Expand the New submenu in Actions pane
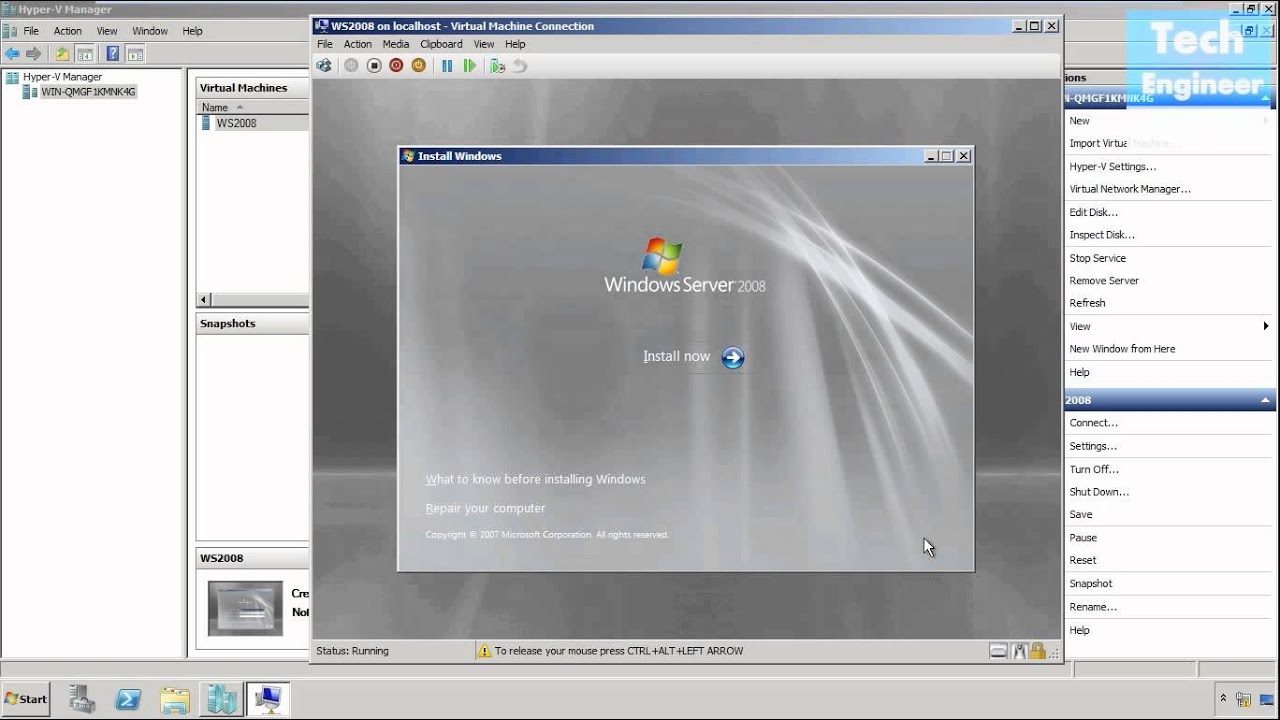1280x720 pixels. (x=1079, y=121)
